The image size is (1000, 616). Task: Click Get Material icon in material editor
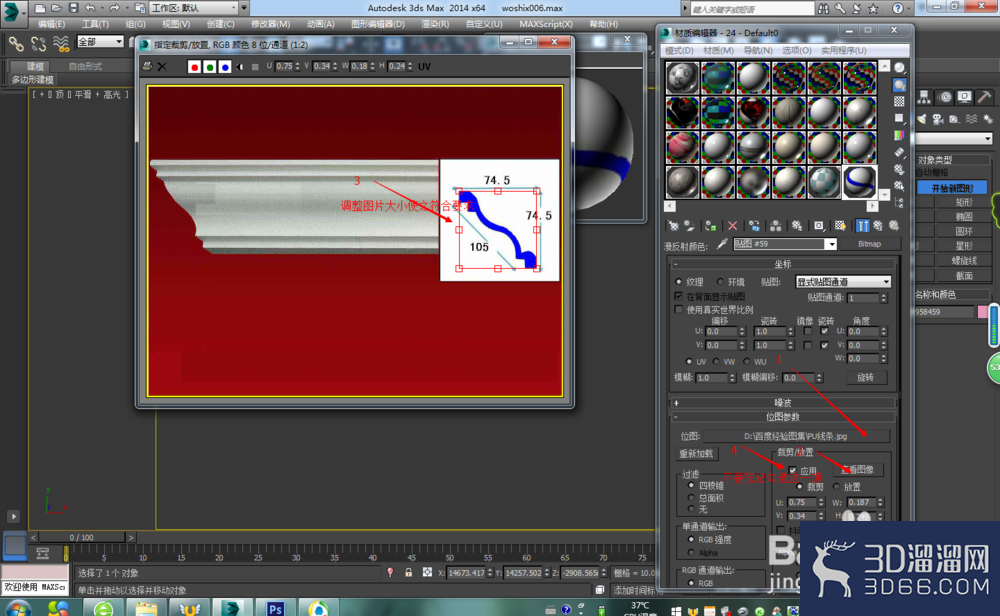pos(673,226)
